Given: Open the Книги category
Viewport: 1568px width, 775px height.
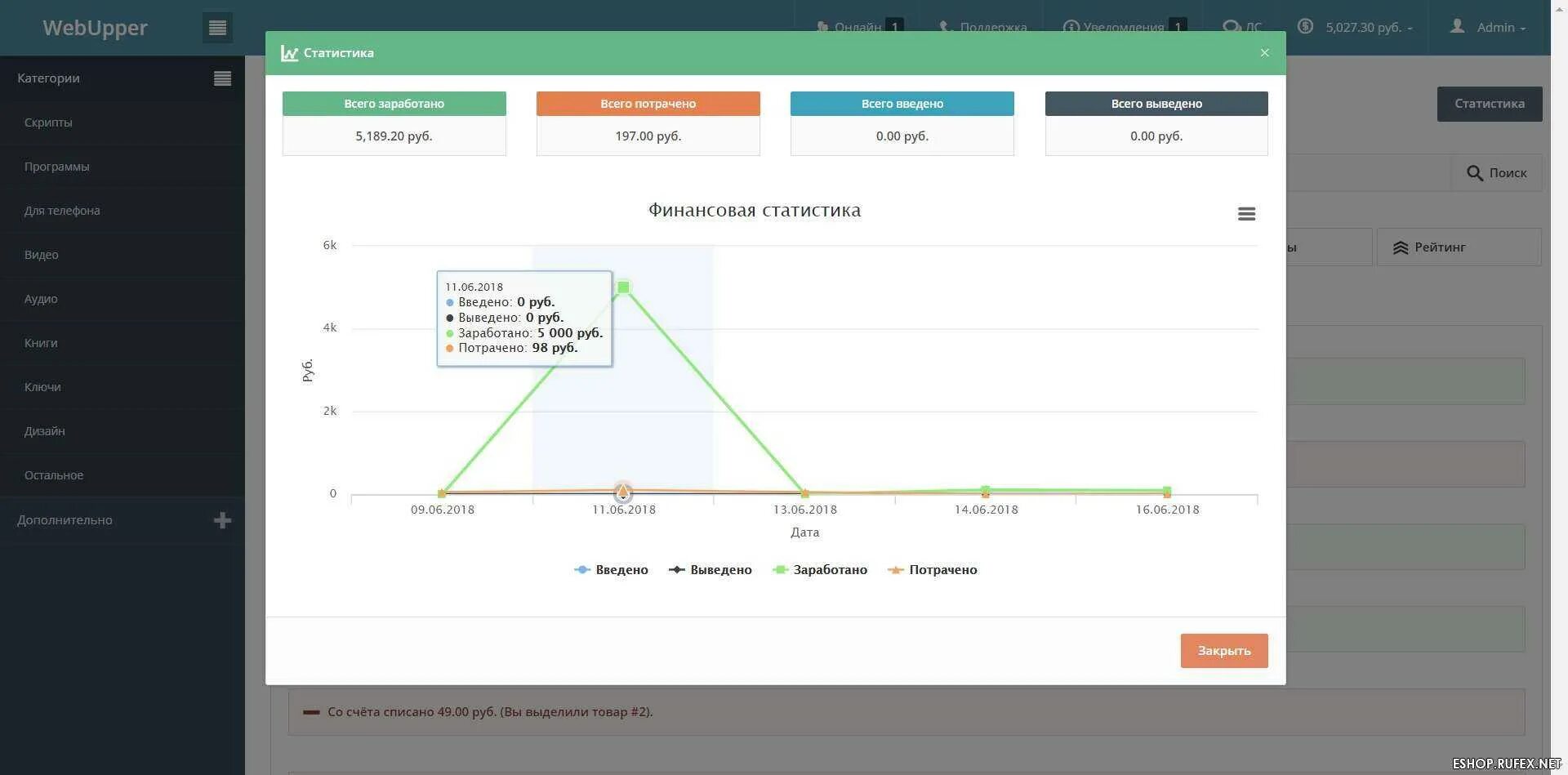Looking at the screenshot, I should pyautogui.click(x=41, y=343).
